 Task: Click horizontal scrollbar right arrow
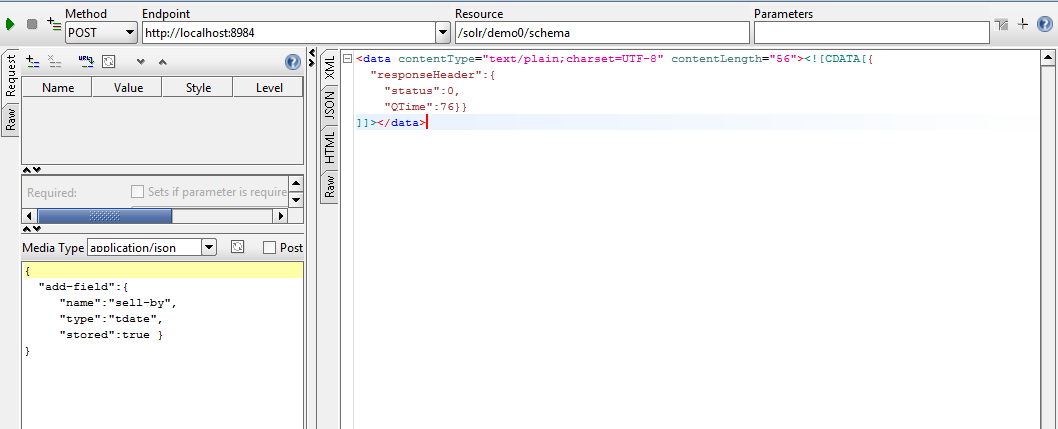pyautogui.click(x=281, y=216)
